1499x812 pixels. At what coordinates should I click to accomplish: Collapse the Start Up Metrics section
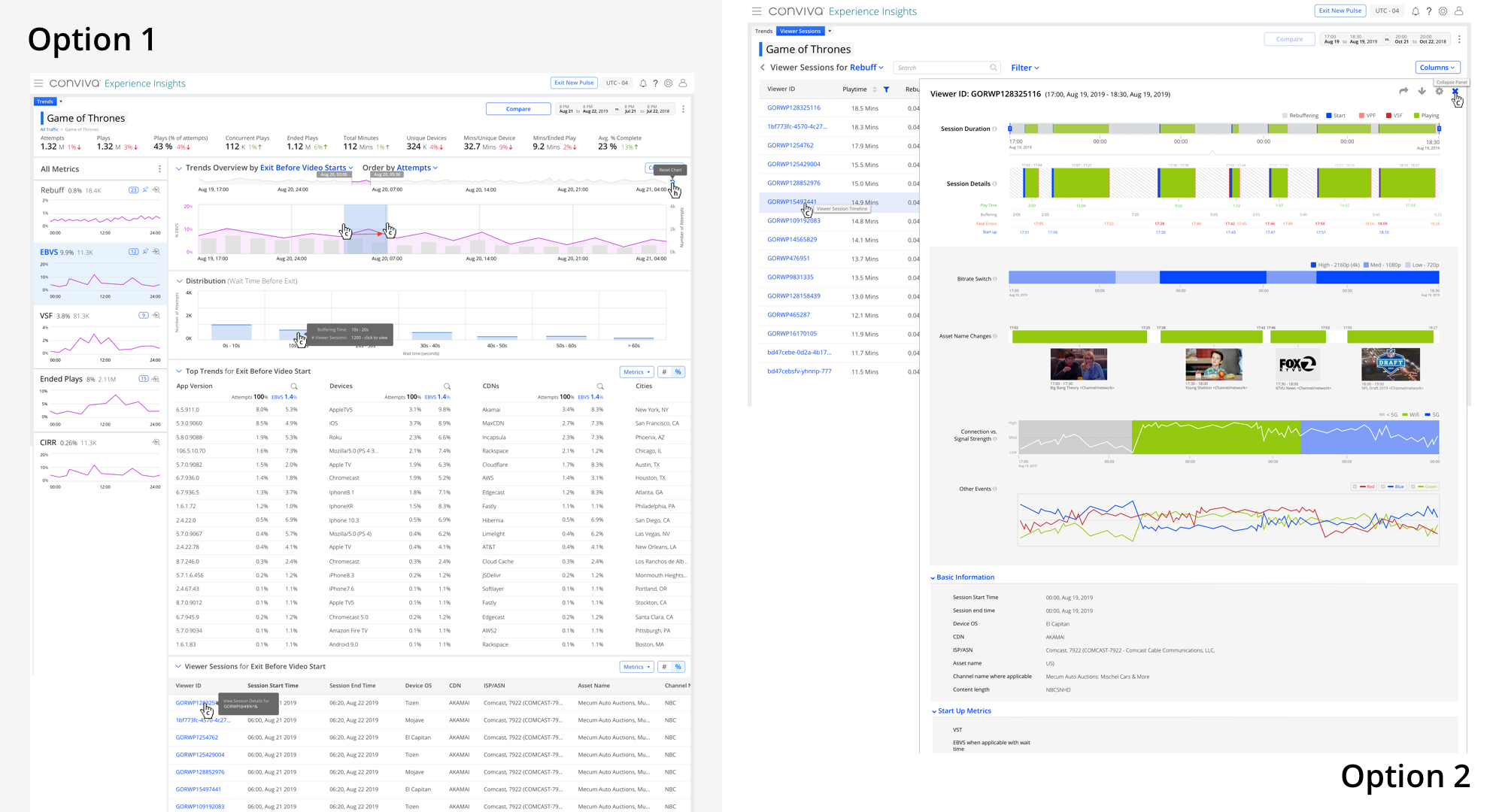933,711
